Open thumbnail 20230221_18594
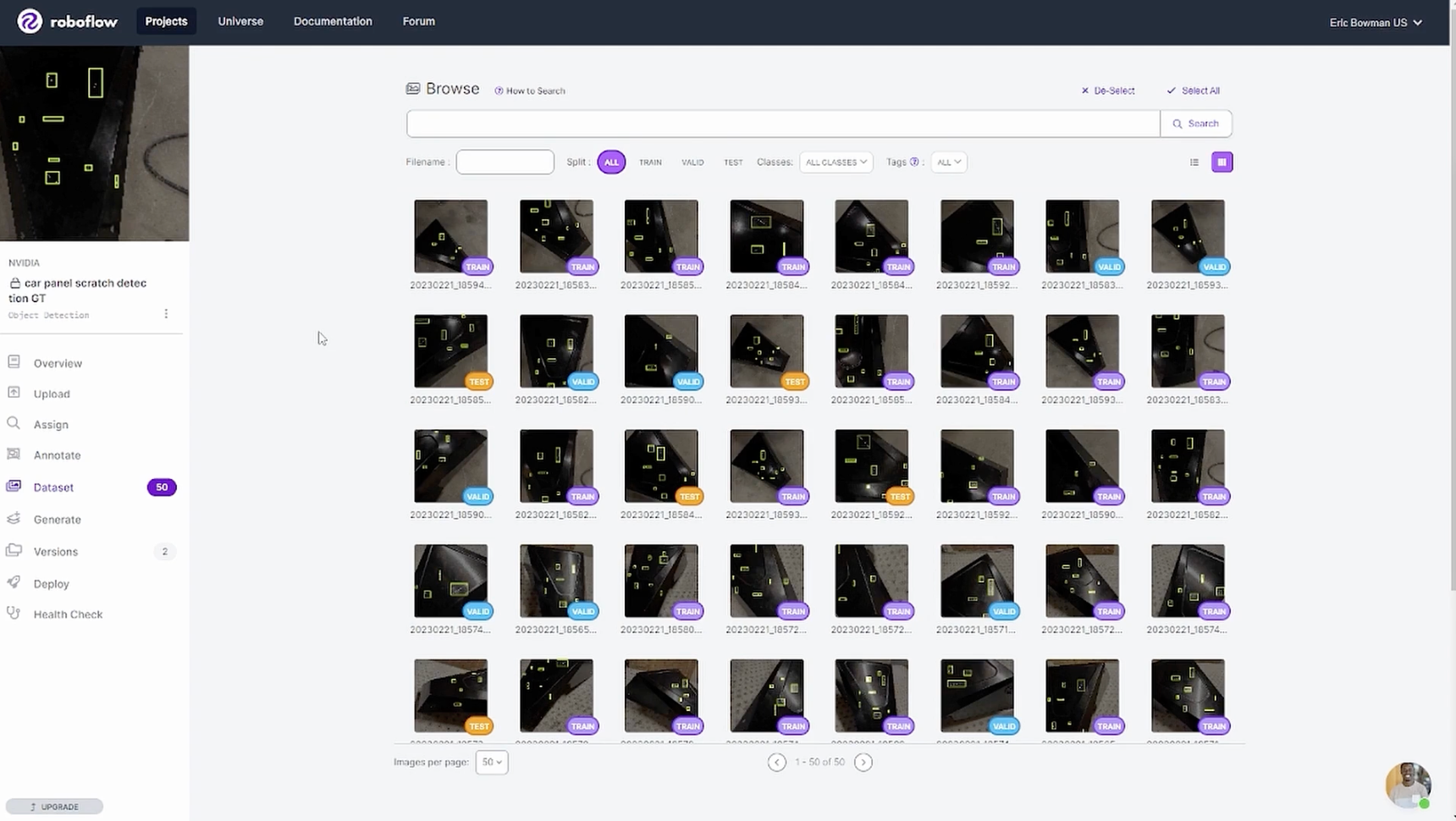Screen dimensions: 1456x821 (450, 236)
